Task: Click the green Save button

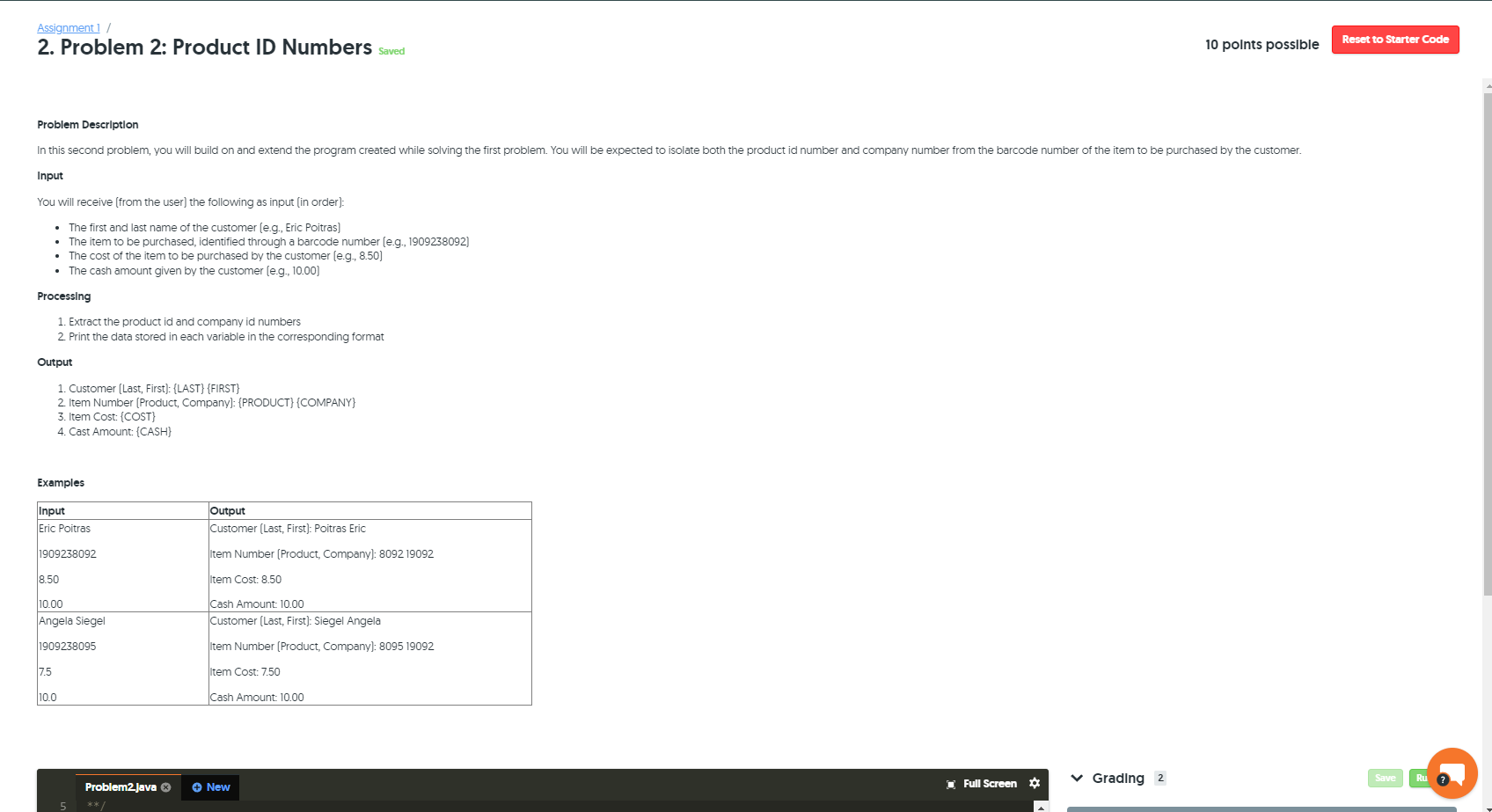Action: (1385, 778)
